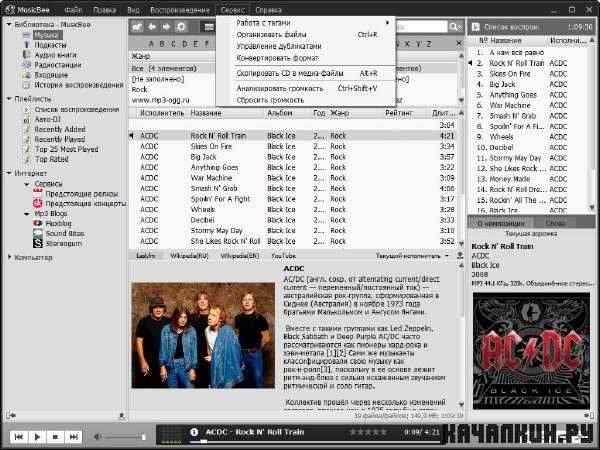The width and height of the screenshot is (600, 450).
Task: Expand Списки воспроизведения playlist folder
Action: [x=26, y=110]
